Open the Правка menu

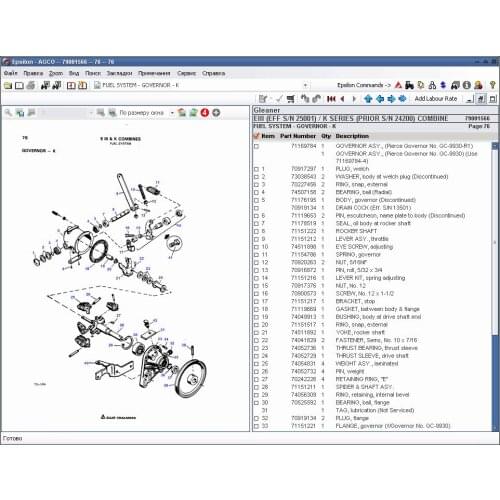33,73
